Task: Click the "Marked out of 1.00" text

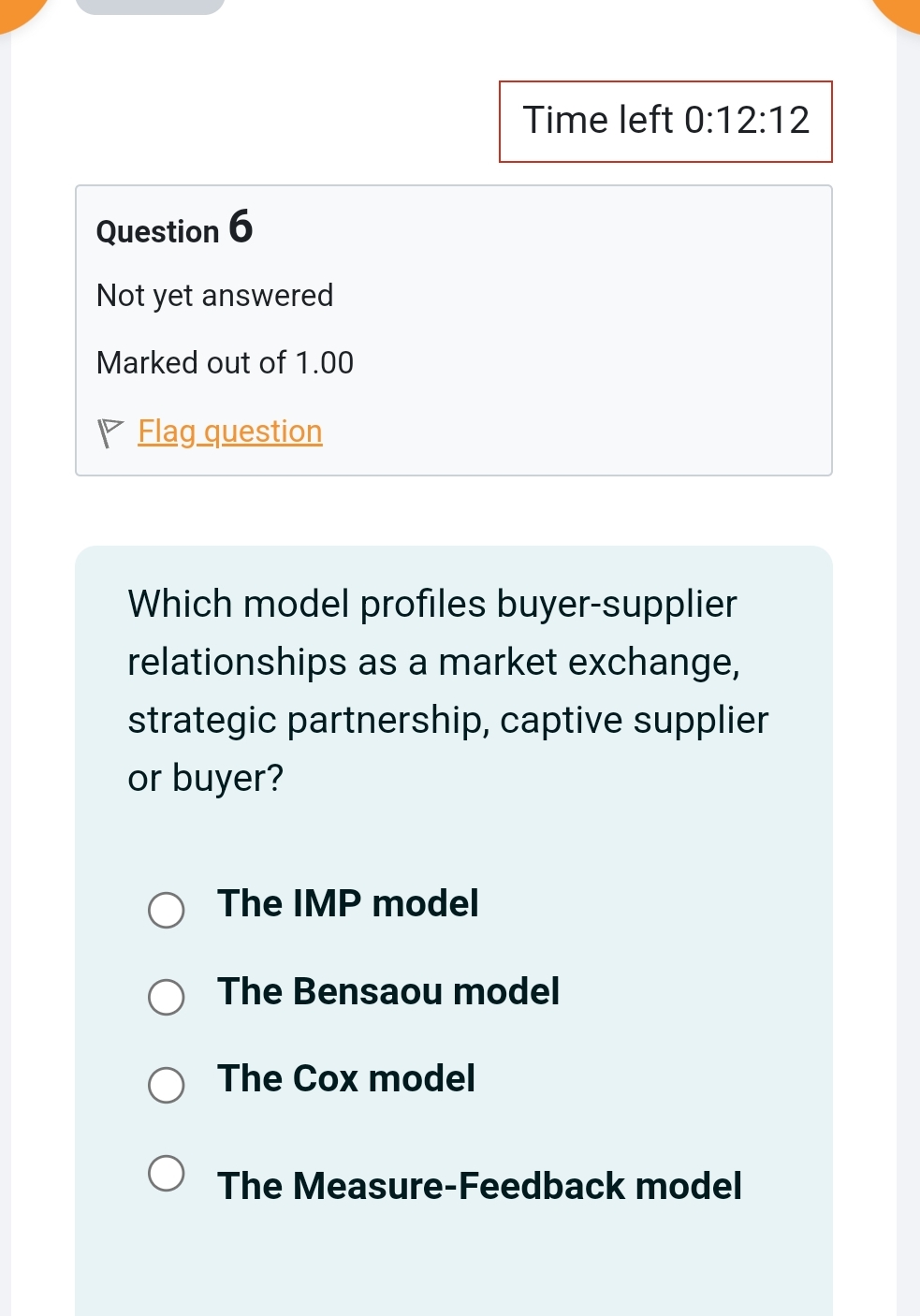Action: tap(226, 363)
